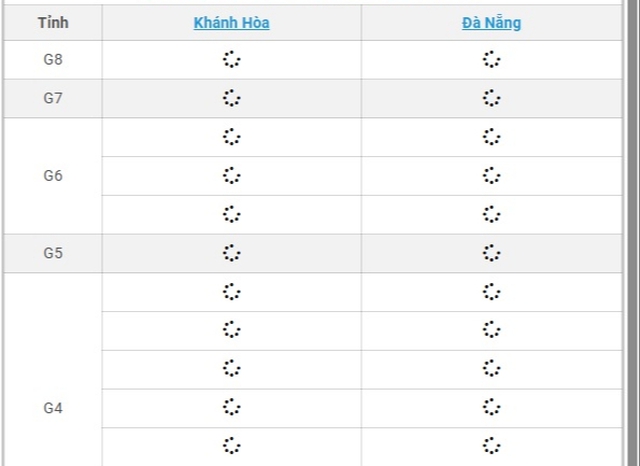This screenshot has width=640, height=466.
Task: Select the G8 prize row label
Action: coord(53,60)
